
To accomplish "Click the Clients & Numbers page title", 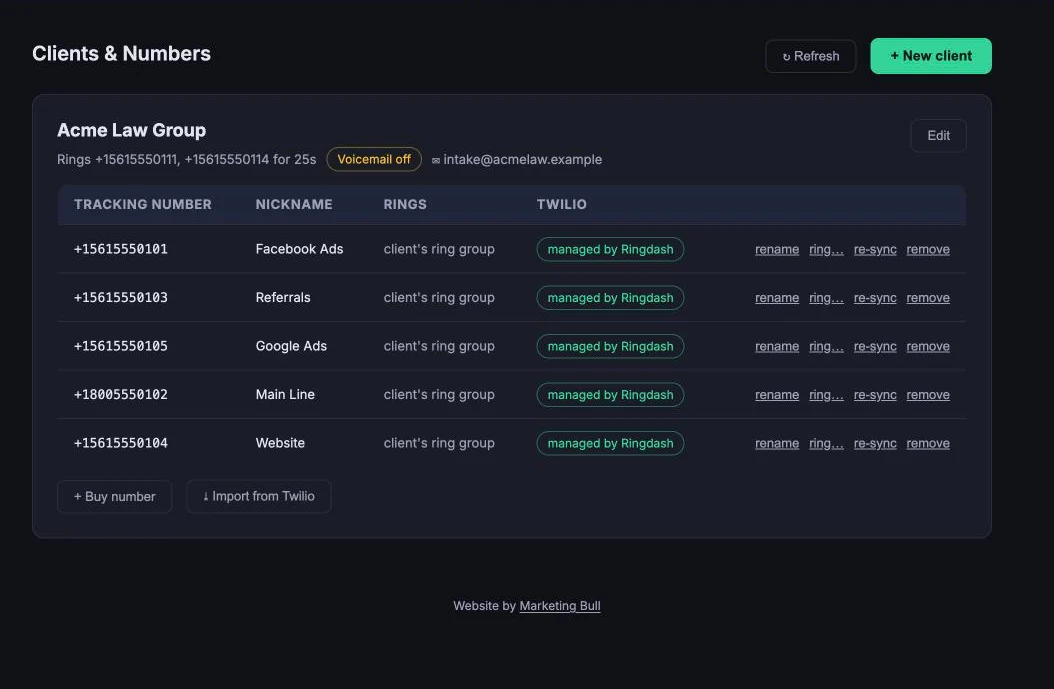I will tap(121, 54).
